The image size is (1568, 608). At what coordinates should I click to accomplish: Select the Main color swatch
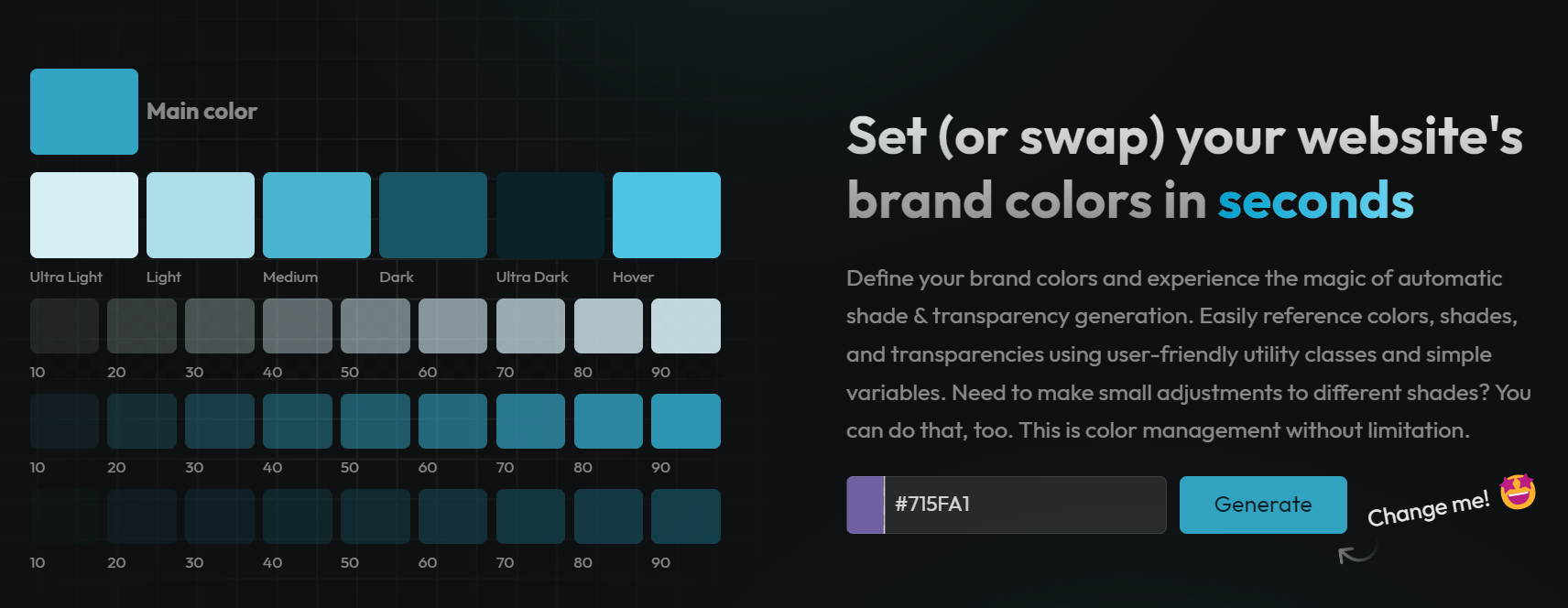click(84, 112)
